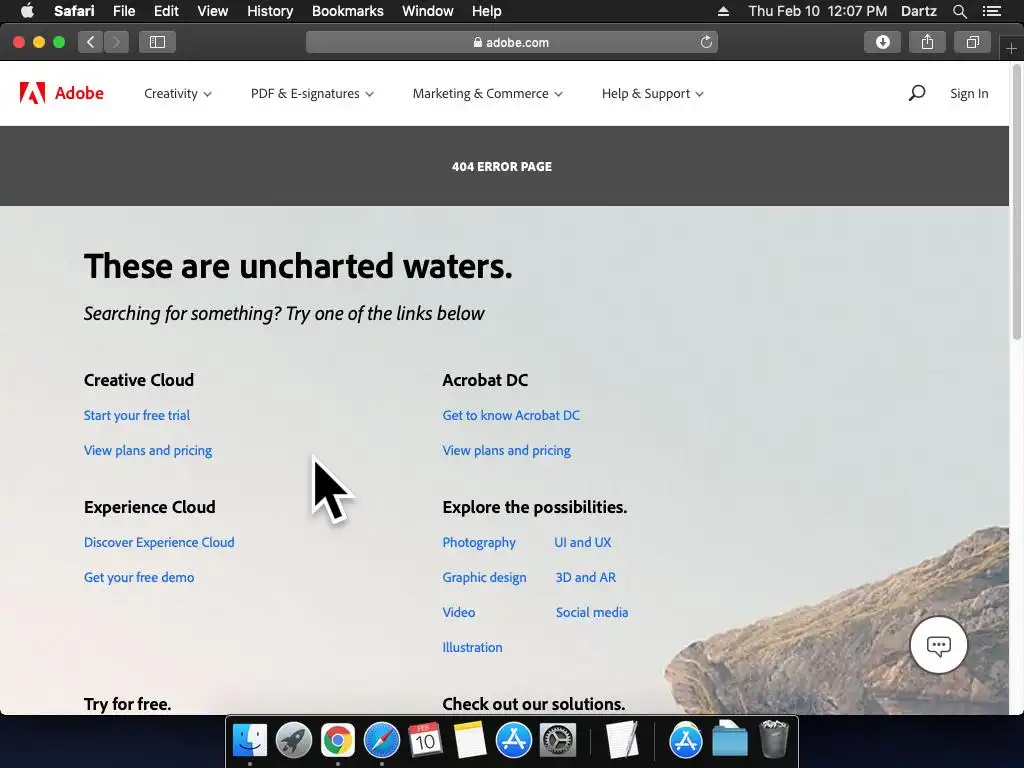
Task: Open the App Store icon beside System Preferences
Action: [x=513, y=741]
